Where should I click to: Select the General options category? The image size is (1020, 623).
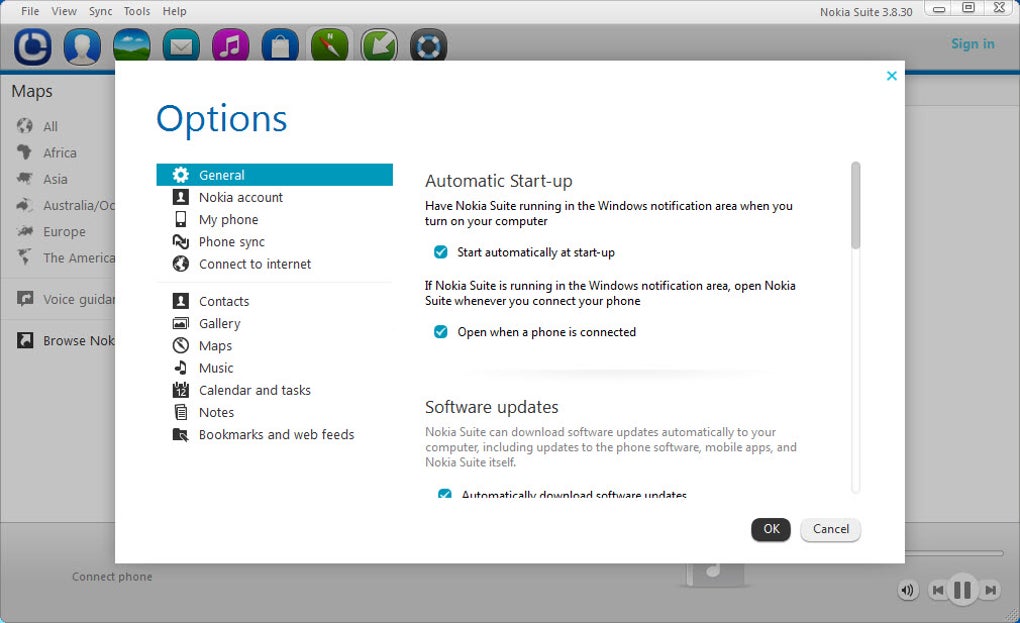[x=275, y=175]
